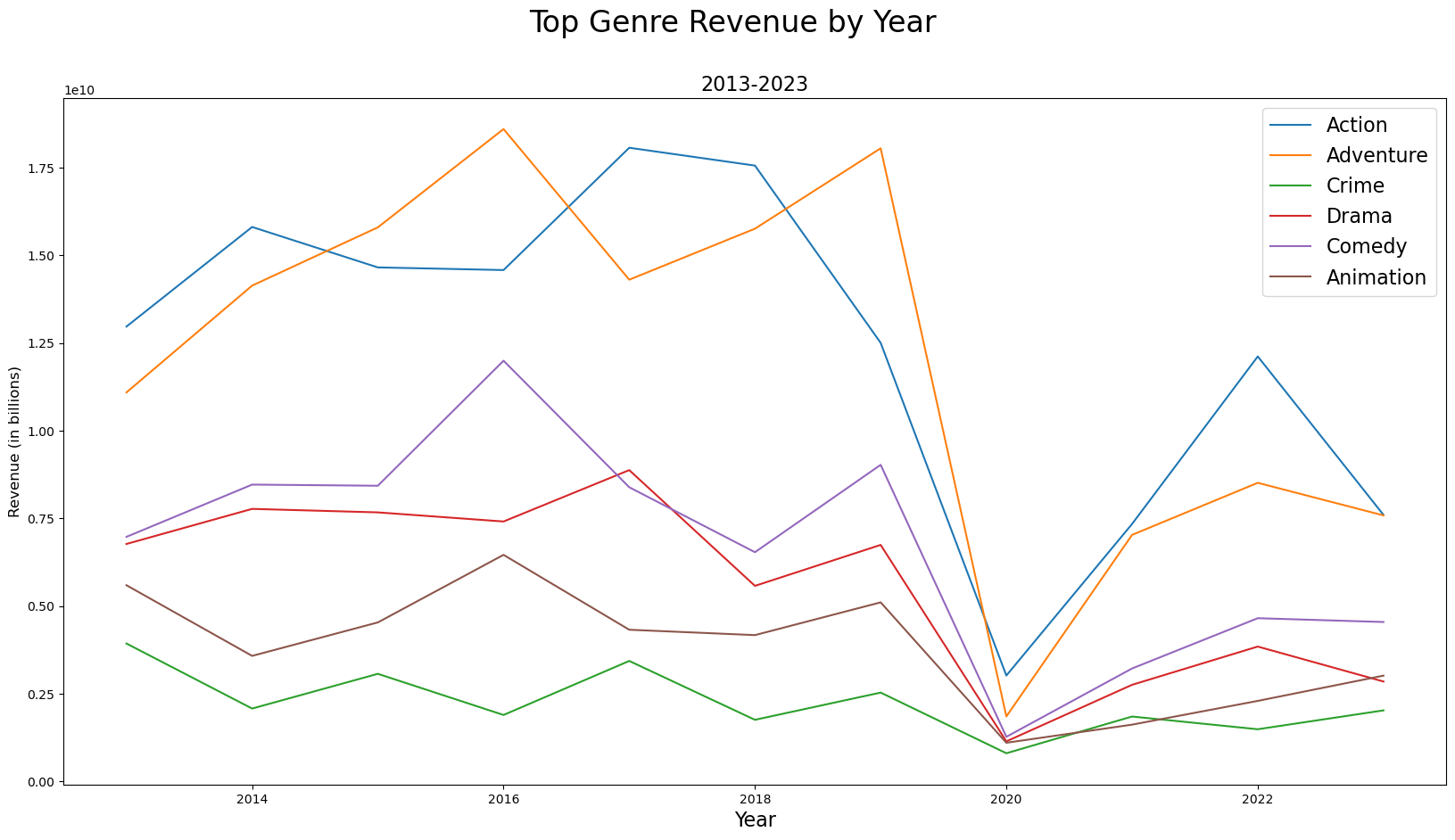Click the 0.75 y-axis tick label
1455x840 pixels.
coord(43,519)
